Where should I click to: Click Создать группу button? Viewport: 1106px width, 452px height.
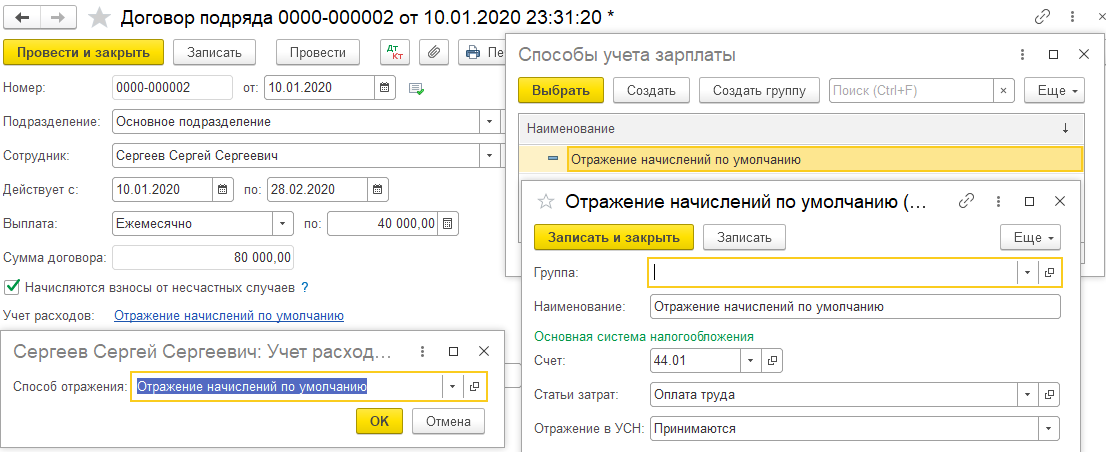tap(759, 90)
